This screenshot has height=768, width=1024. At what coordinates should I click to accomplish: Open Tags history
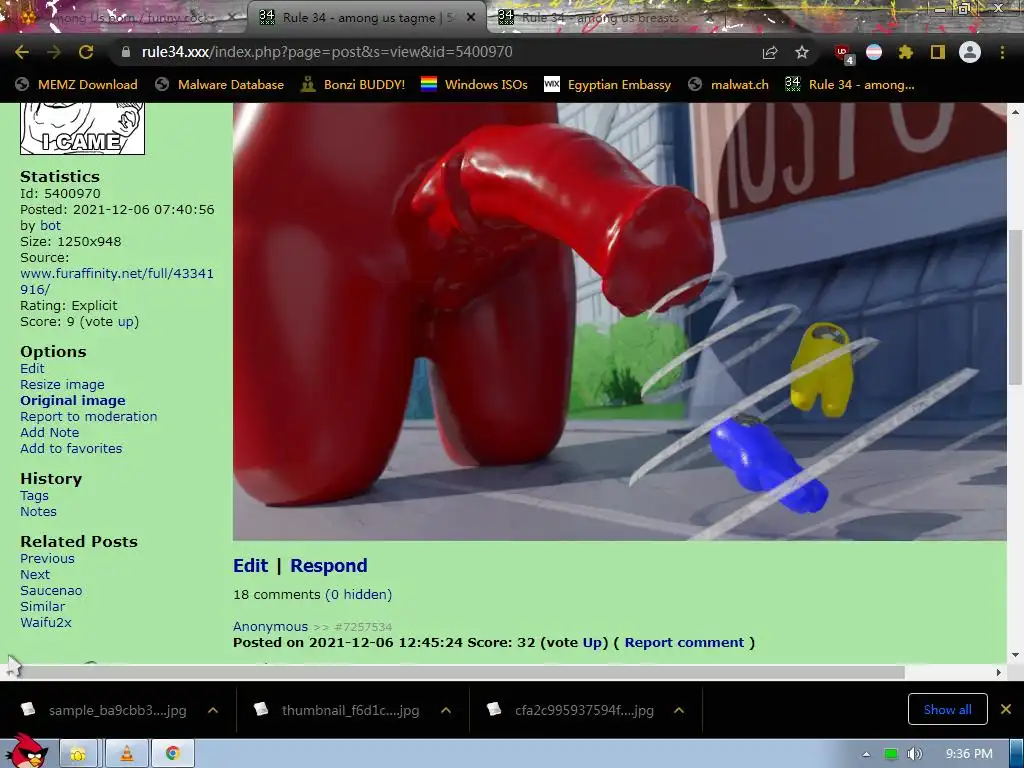click(x=34, y=496)
